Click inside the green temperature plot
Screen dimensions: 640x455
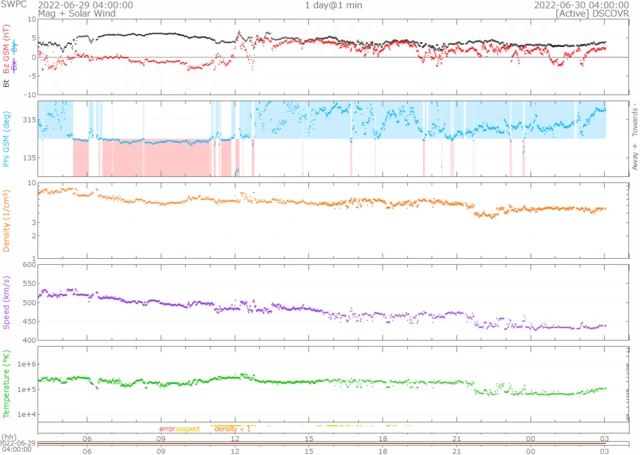[333, 384]
